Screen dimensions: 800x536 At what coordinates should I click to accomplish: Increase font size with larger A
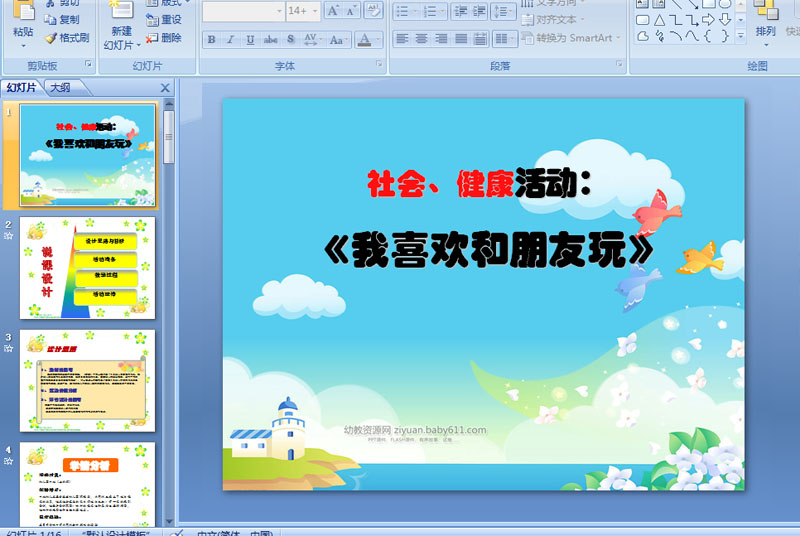[333, 11]
